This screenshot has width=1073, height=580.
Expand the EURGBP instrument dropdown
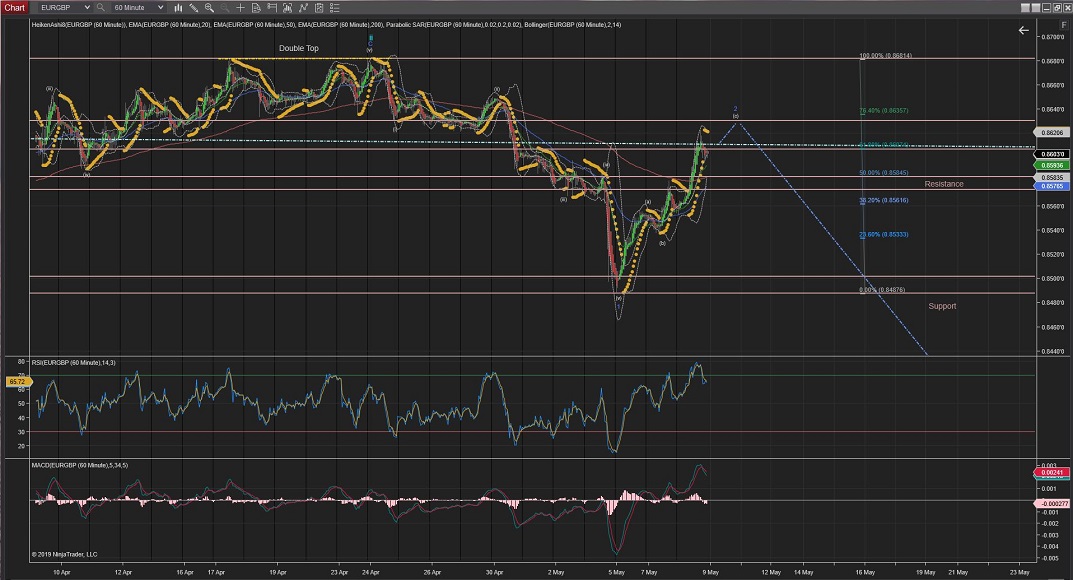87,7
